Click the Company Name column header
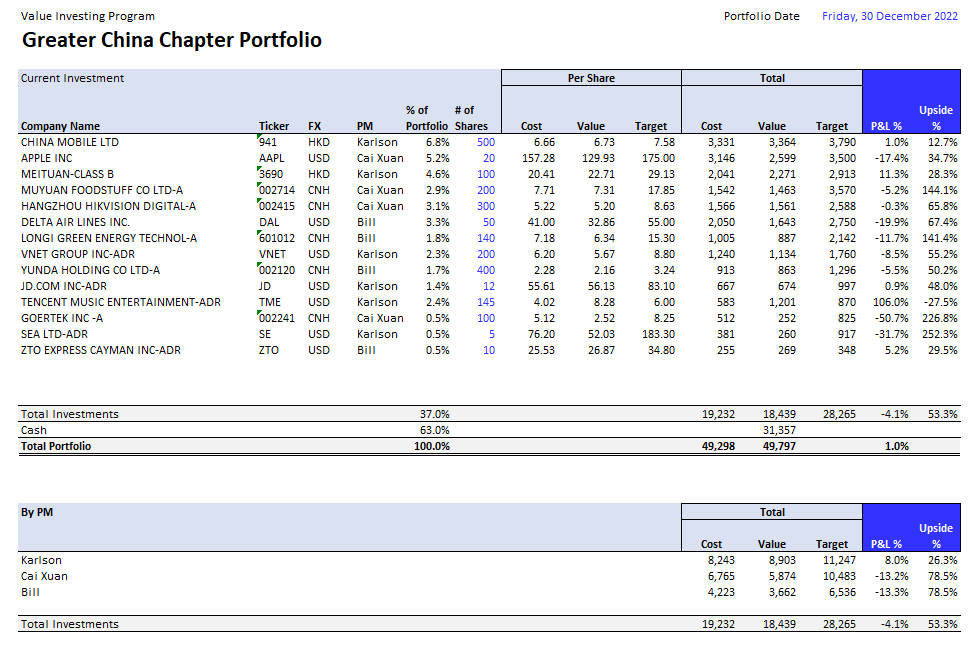This screenshot has width=973, height=646. click(60, 126)
